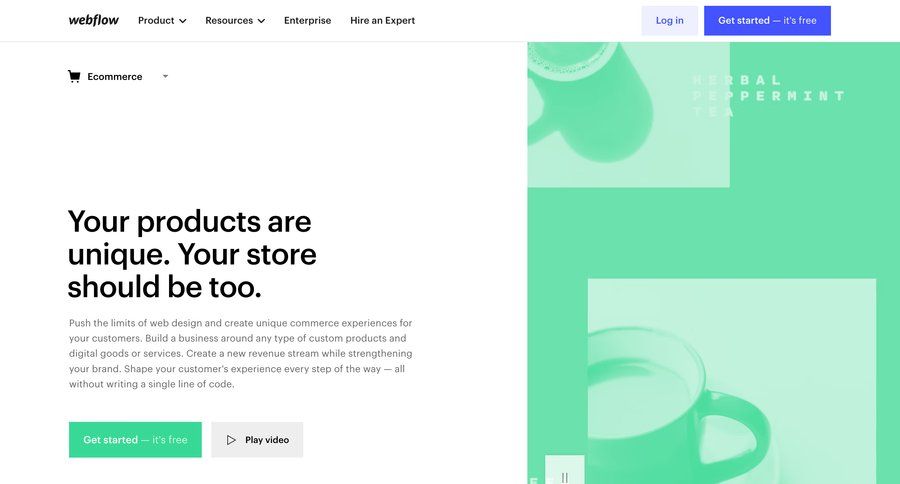Expand the Resources dropdown menu

(235, 20)
